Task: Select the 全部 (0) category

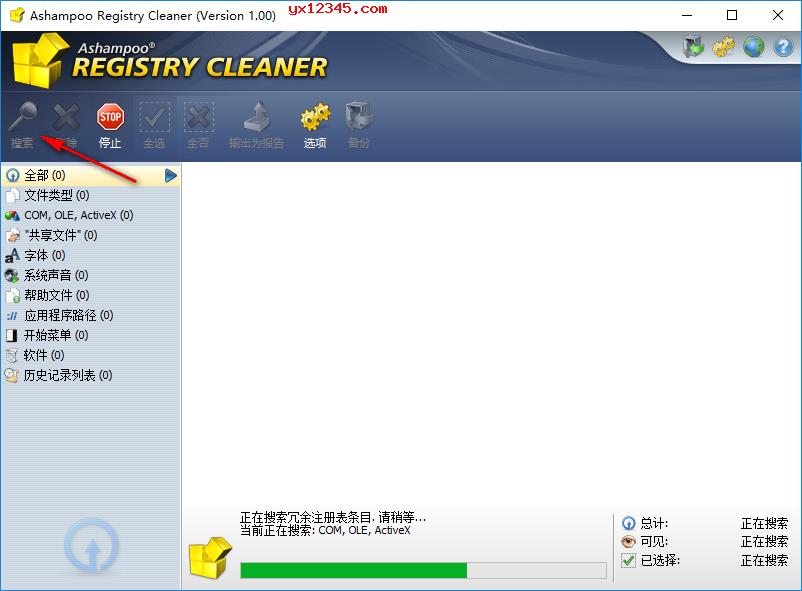Action: click(90, 176)
